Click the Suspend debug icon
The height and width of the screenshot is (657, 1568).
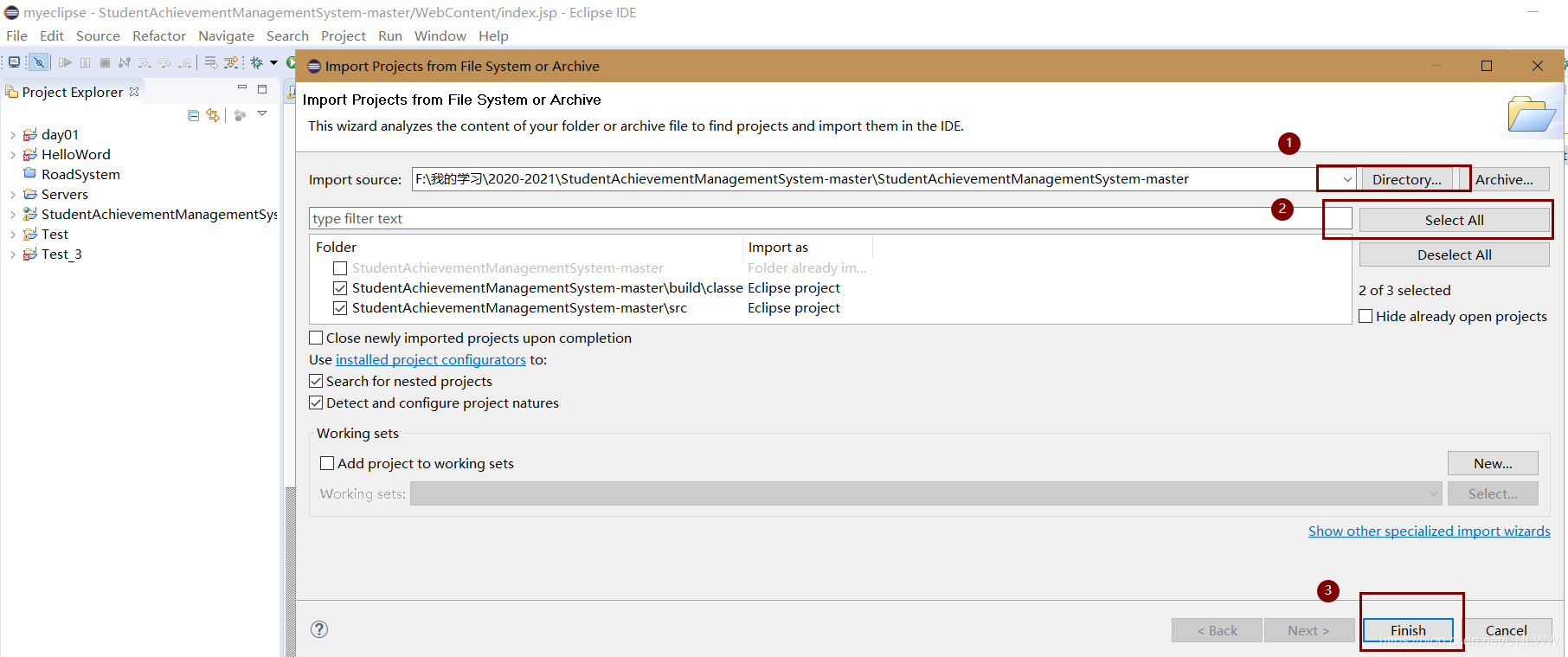pyautogui.click(x=85, y=62)
